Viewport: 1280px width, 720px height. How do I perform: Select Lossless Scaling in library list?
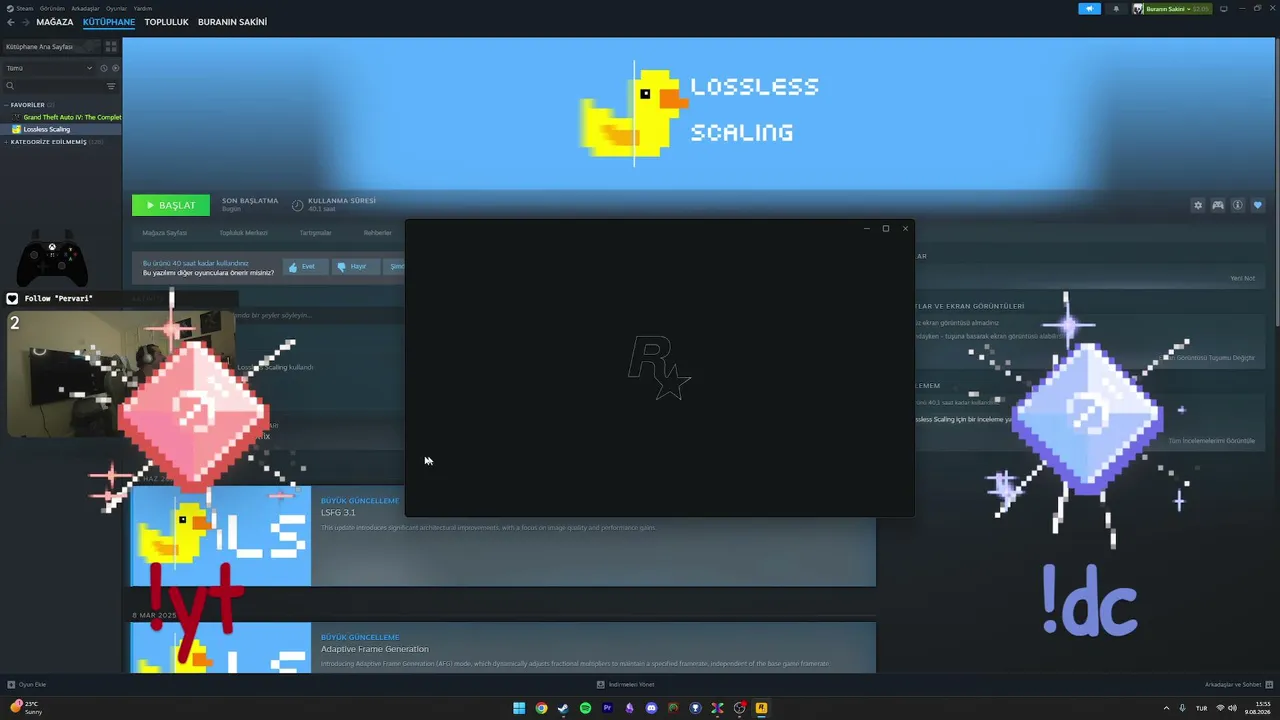coord(61,129)
